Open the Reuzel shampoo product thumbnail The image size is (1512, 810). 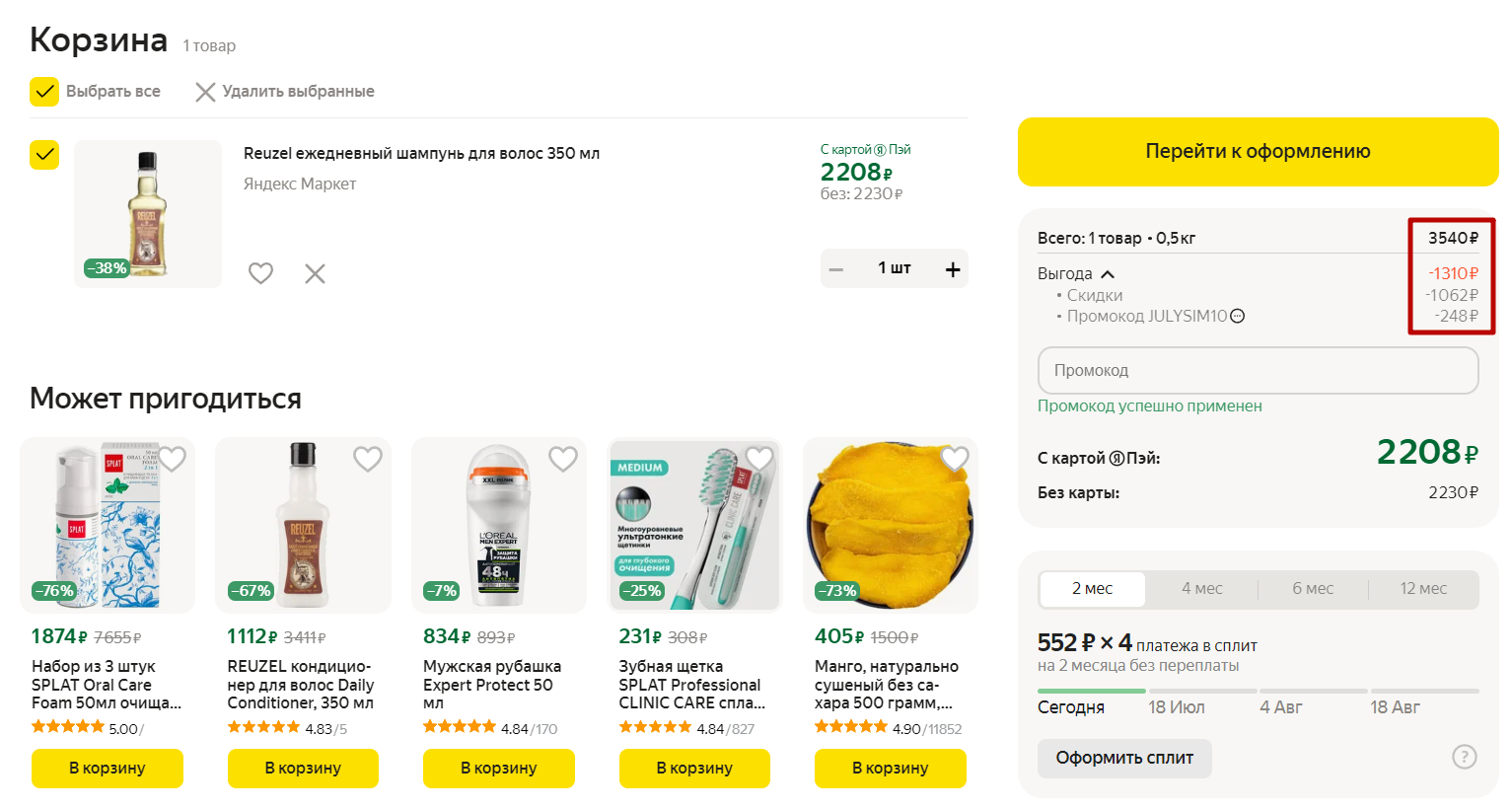coord(148,214)
